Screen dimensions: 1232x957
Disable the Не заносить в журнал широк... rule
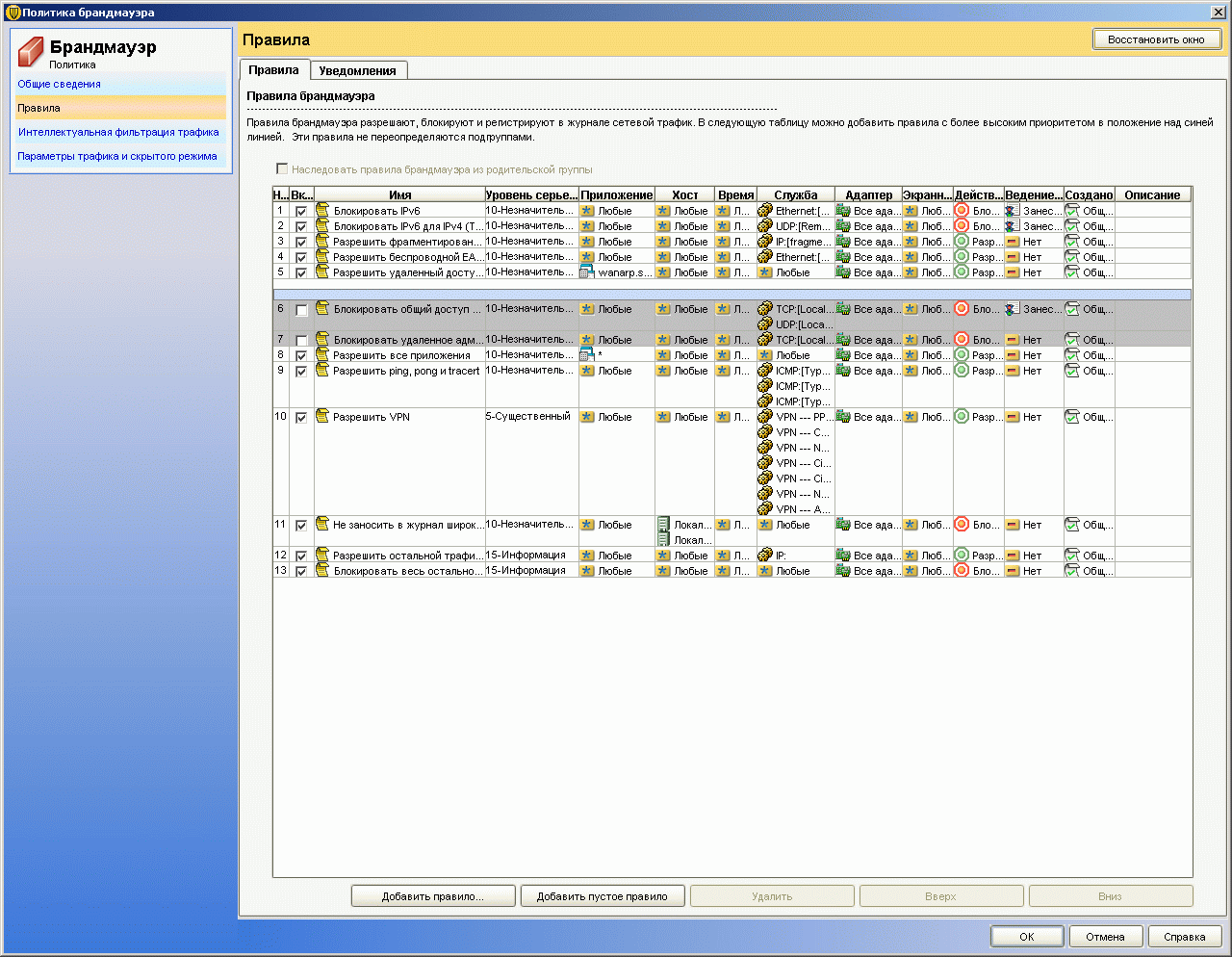coord(301,525)
